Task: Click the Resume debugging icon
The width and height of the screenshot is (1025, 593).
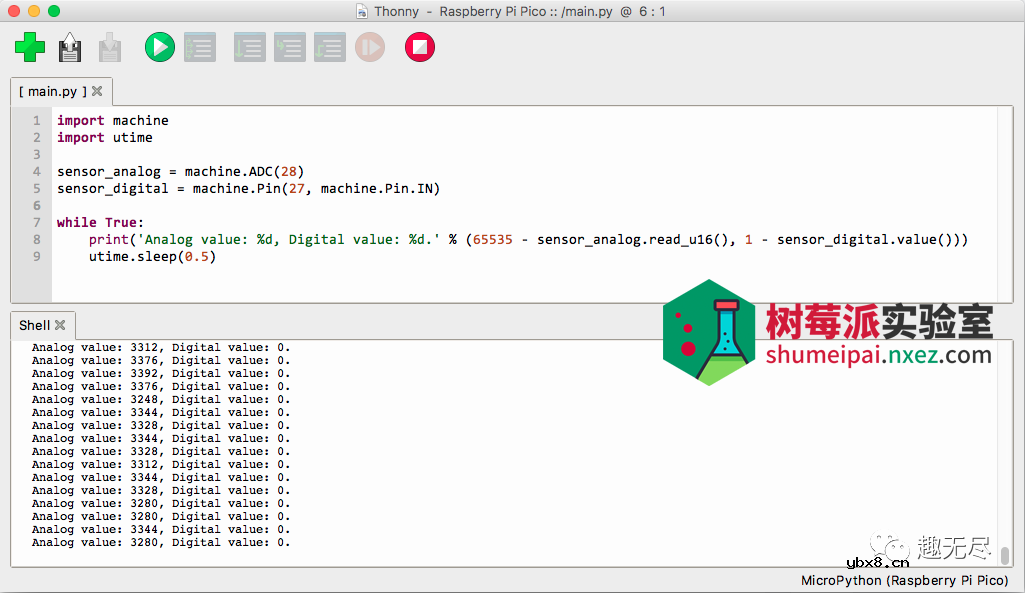Action: tap(370, 47)
